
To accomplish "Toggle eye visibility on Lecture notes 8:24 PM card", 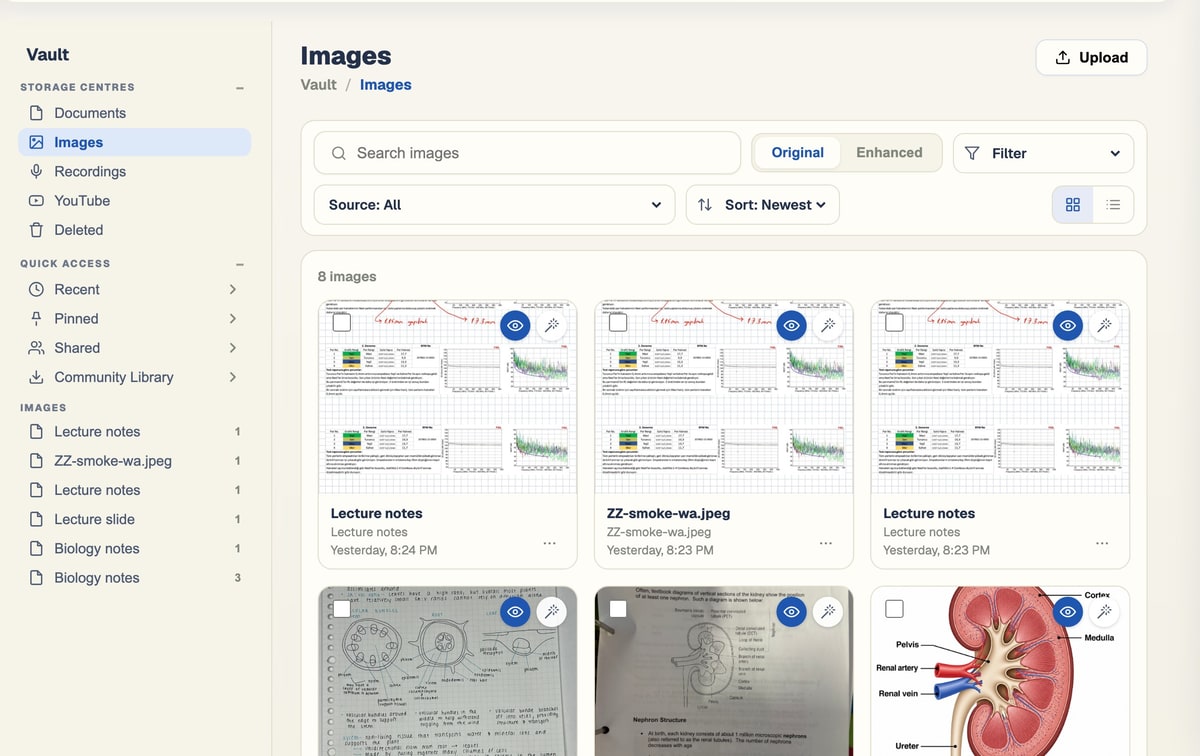I will coord(515,325).
